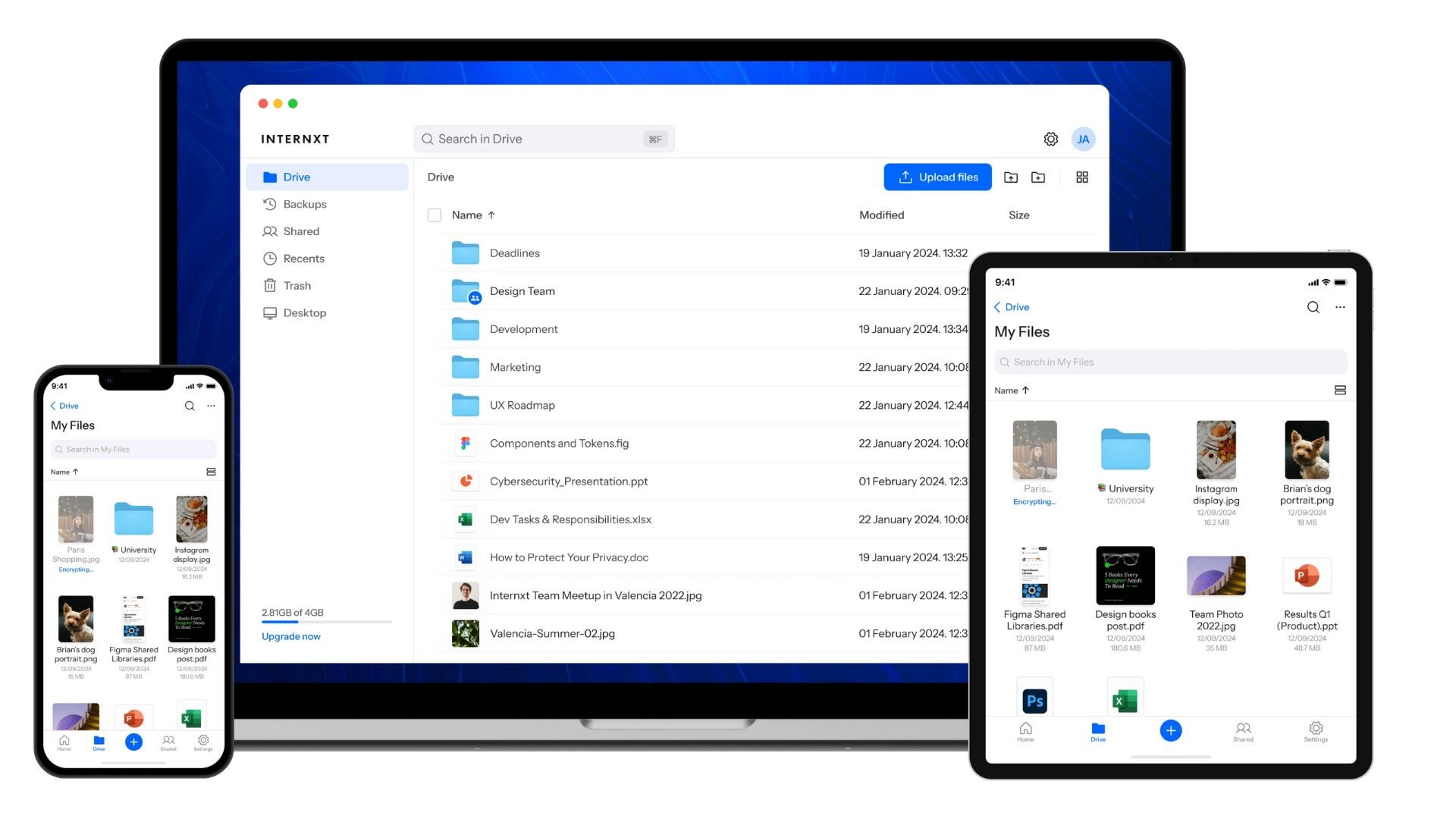1456x819 pixels.
Task: Open Settings via gear icon
Action: pyautogui.click(x=1051, y=138)
